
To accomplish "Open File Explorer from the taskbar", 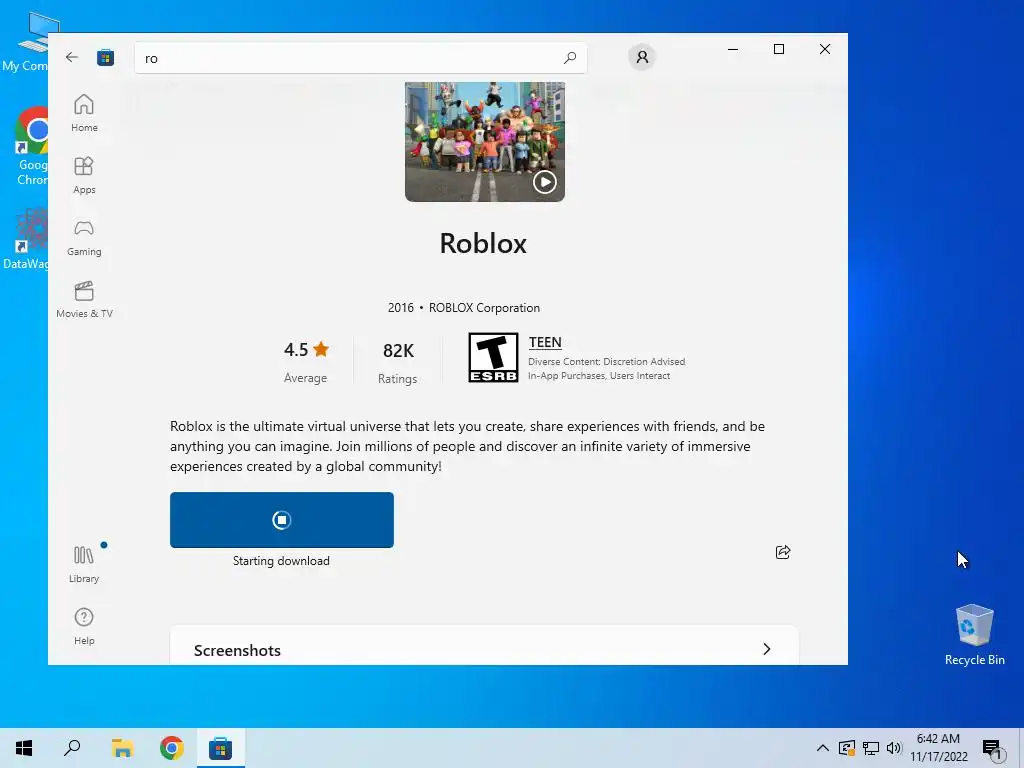I will pos(122,748).
